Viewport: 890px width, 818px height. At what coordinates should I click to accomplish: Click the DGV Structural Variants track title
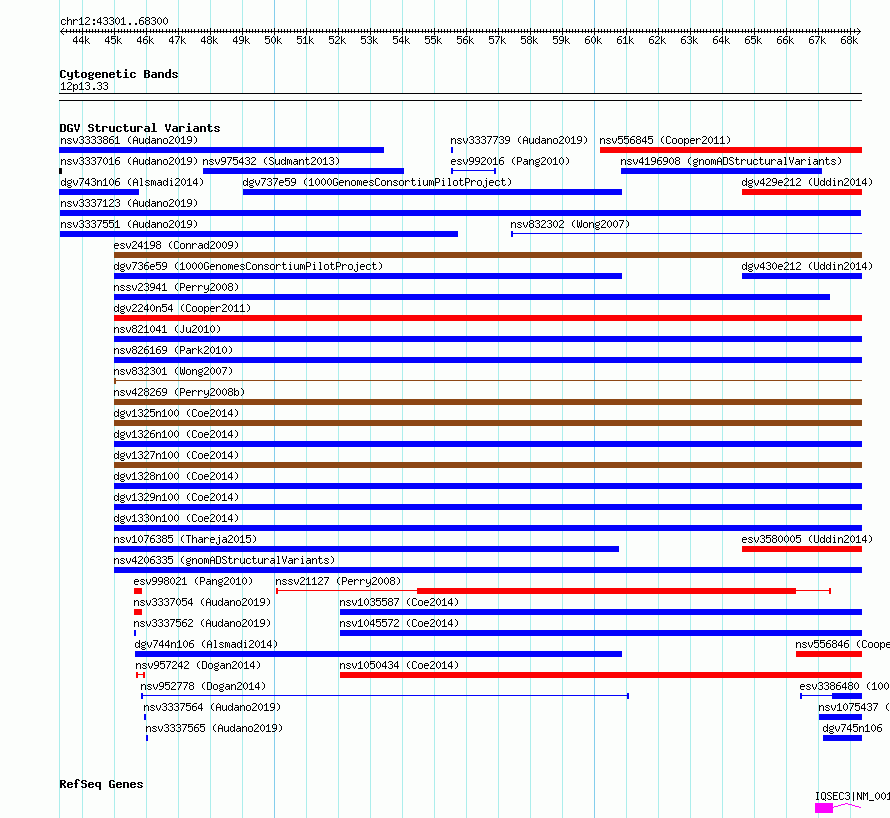(x=140, y=128)
